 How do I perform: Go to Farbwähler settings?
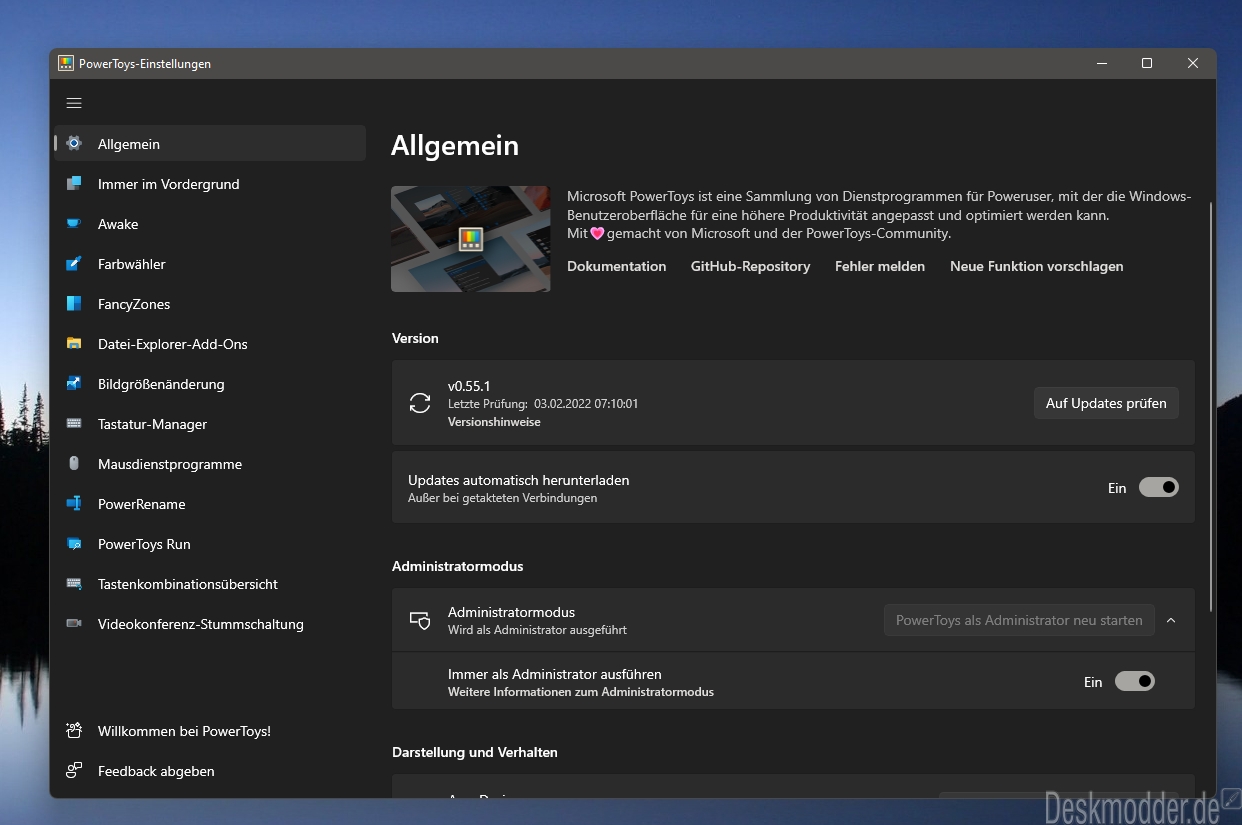(x=210, y=264)
